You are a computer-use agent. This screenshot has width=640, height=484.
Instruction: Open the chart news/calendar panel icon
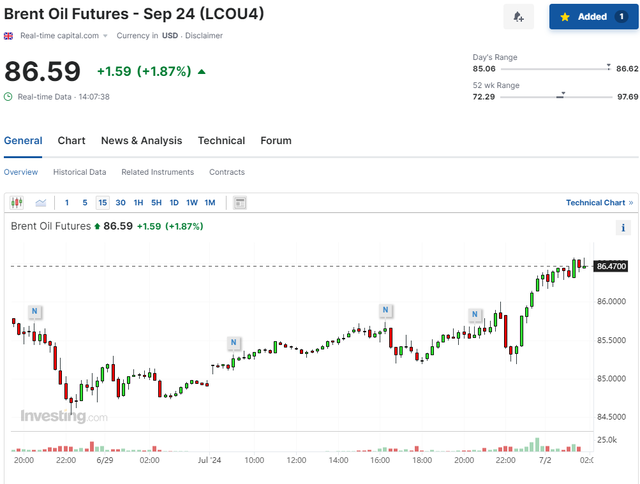240,203
